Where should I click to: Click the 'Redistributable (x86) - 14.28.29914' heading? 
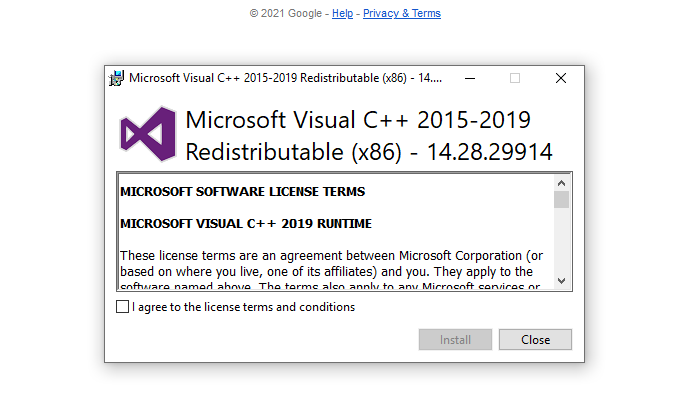[369, 152]
